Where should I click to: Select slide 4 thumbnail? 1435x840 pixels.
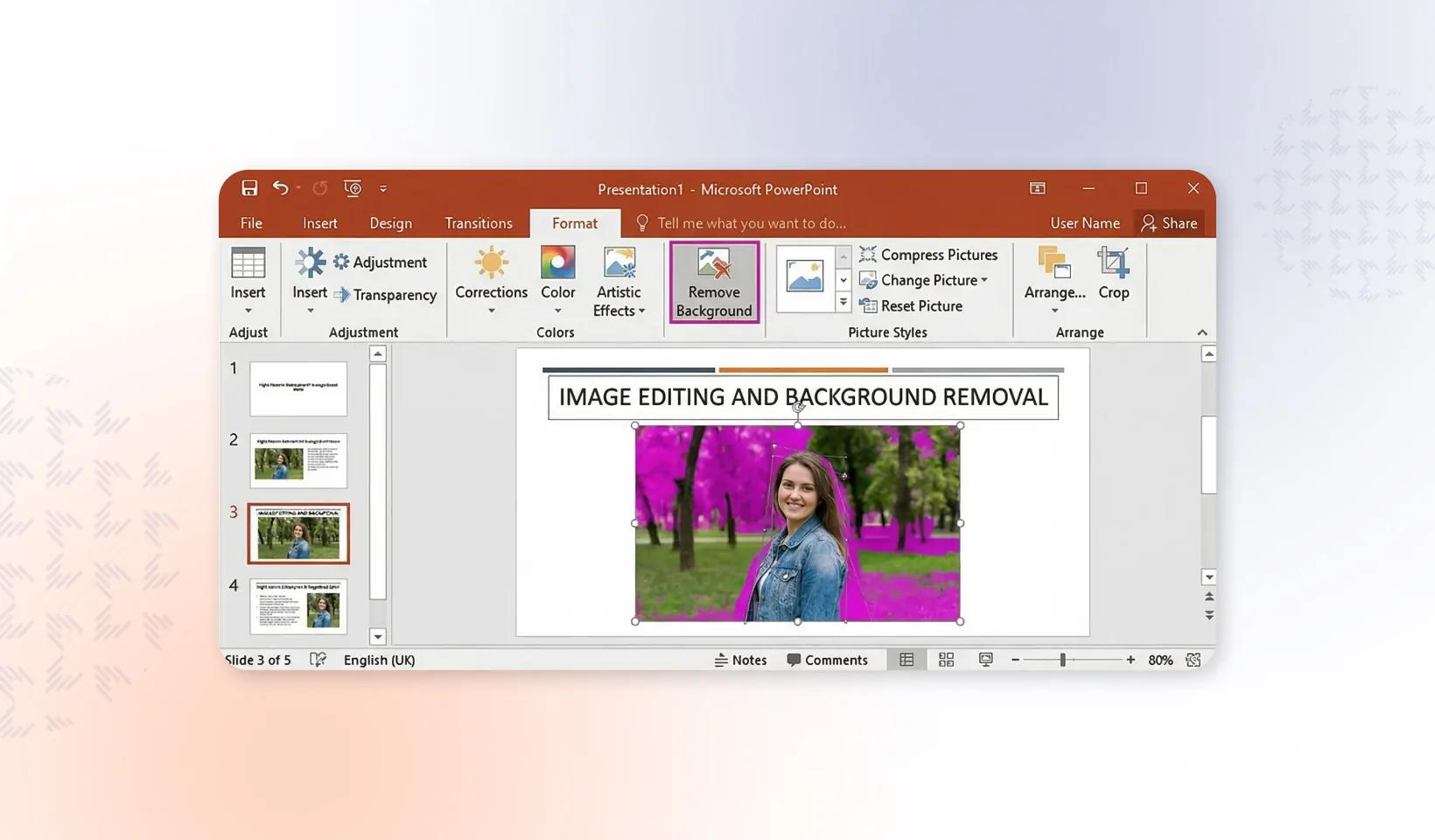(298, 605)
